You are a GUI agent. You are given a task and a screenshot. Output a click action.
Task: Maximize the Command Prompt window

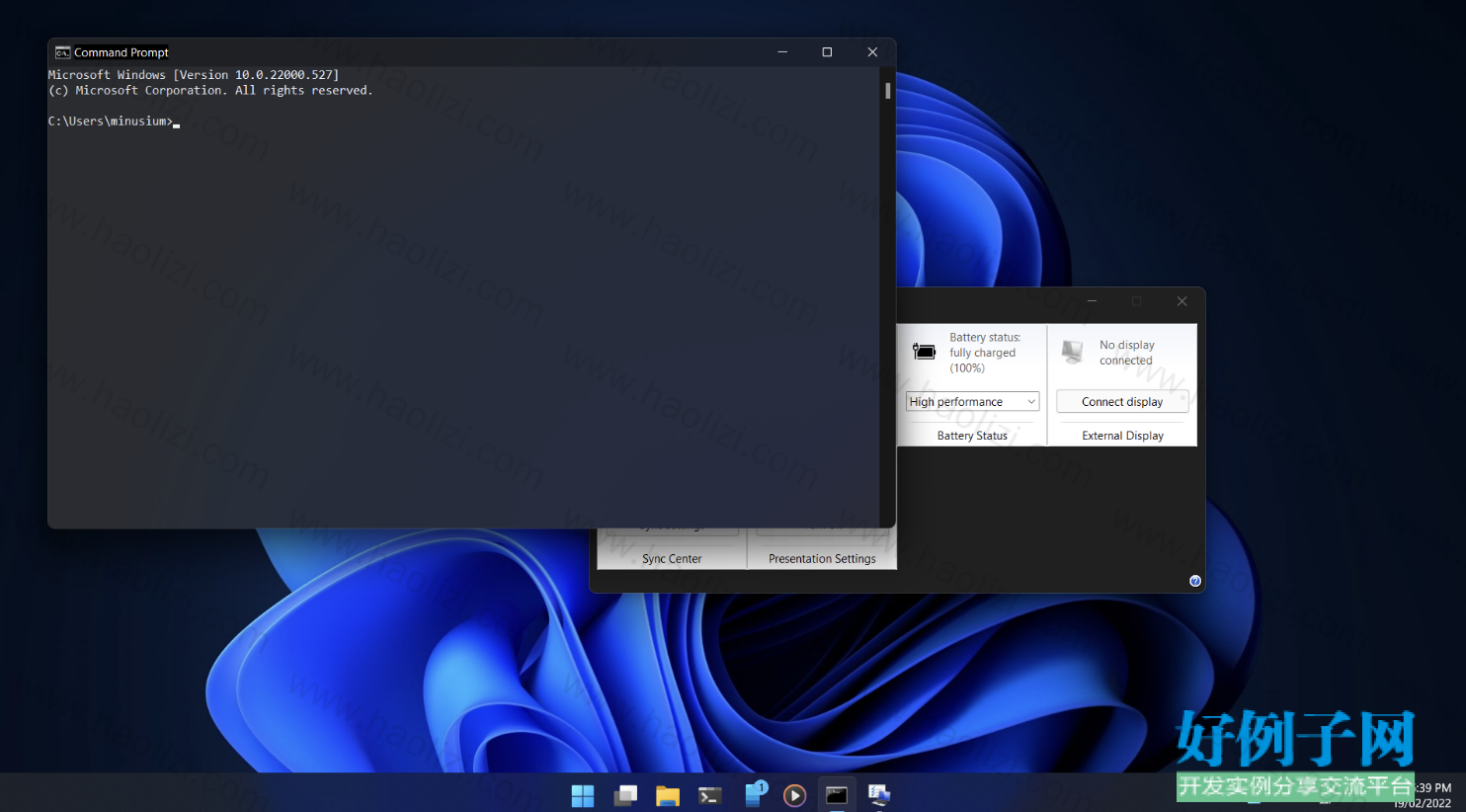[827, 52]
